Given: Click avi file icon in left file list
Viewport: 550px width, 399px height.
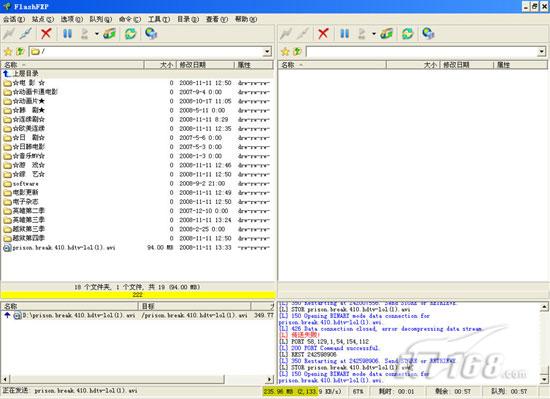Looking at the screenshot, I should point(7,248).
